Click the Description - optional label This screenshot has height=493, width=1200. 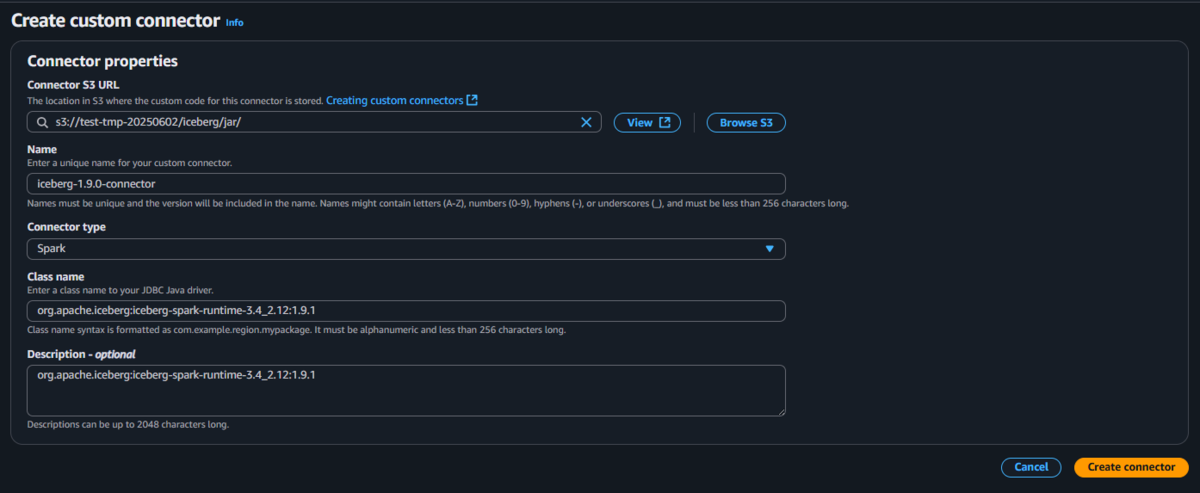(81, 354)
